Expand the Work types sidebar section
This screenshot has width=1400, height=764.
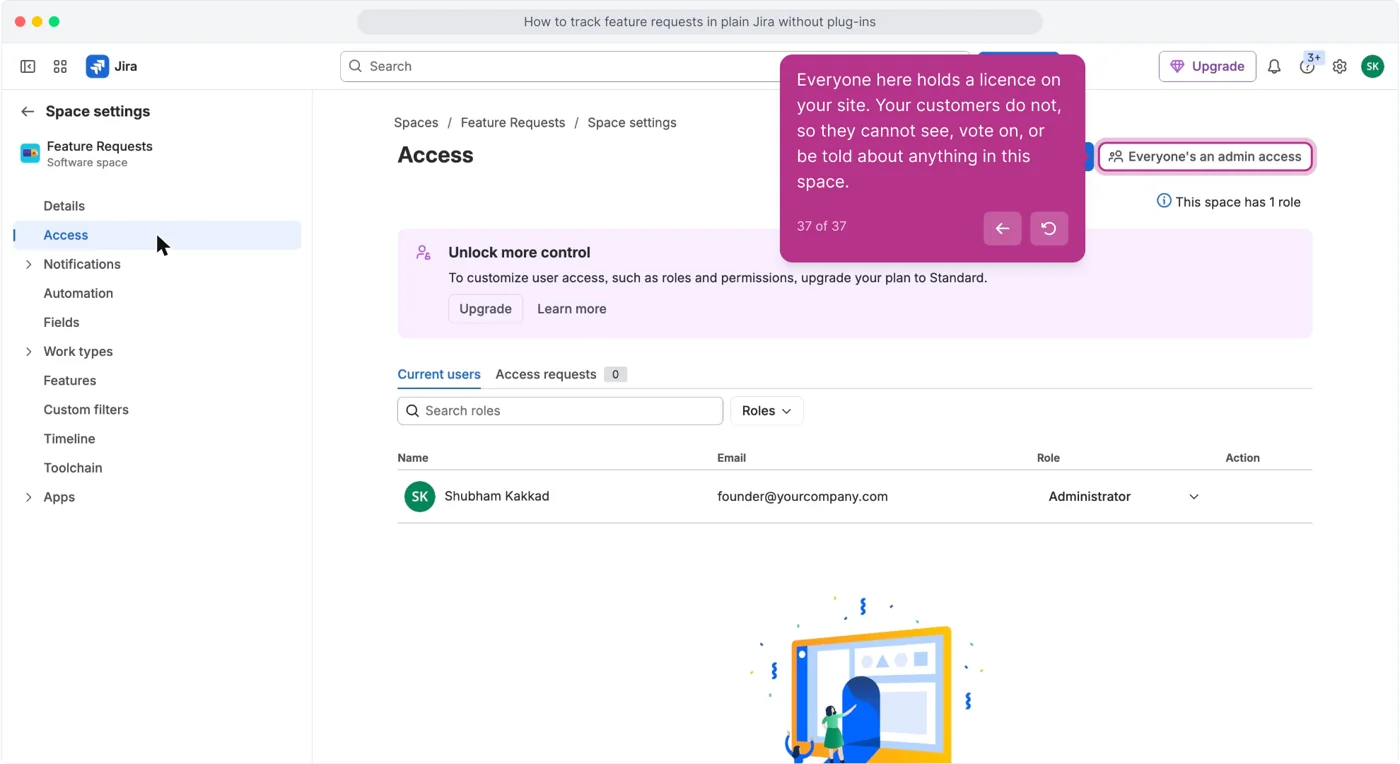point(28,352)
